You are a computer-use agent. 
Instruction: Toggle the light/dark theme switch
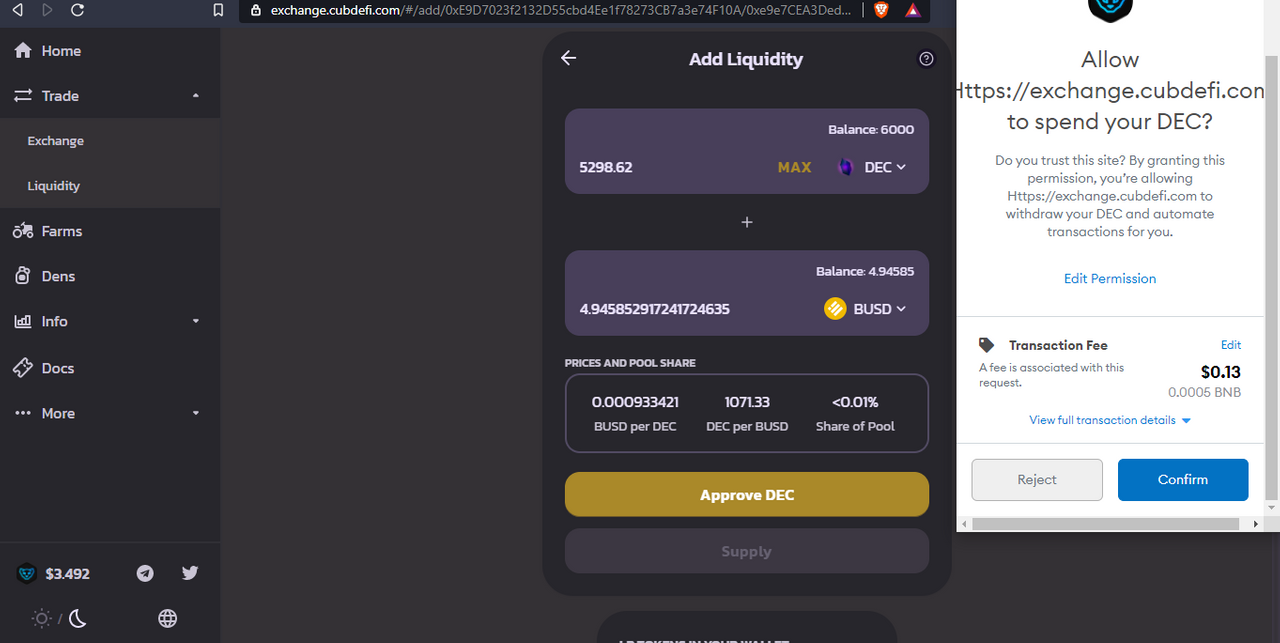click(60, 619)
